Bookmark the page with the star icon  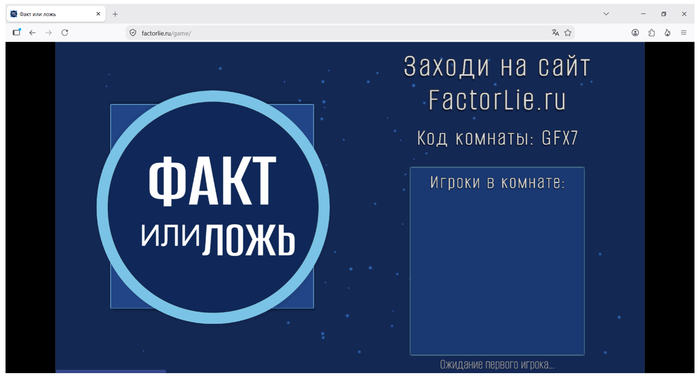(x=568, y=33)
